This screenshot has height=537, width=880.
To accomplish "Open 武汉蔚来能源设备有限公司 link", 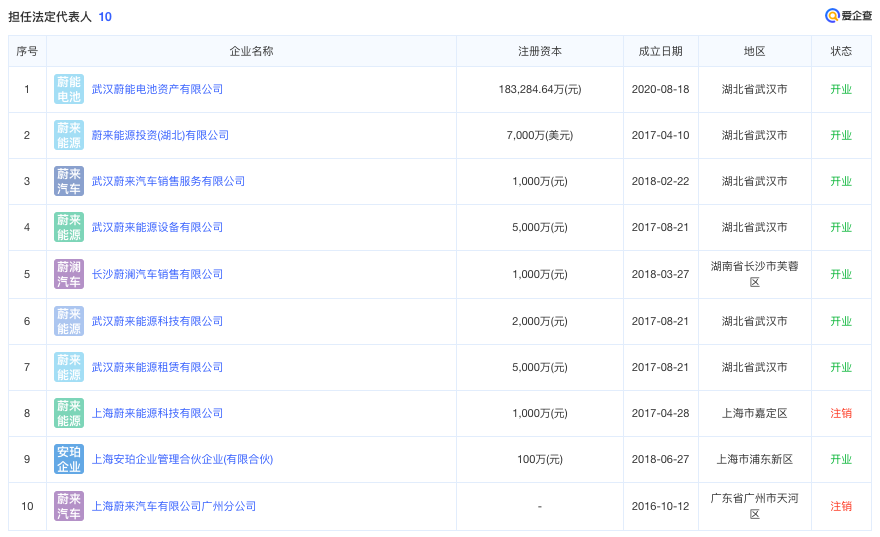I will [157, 227].
